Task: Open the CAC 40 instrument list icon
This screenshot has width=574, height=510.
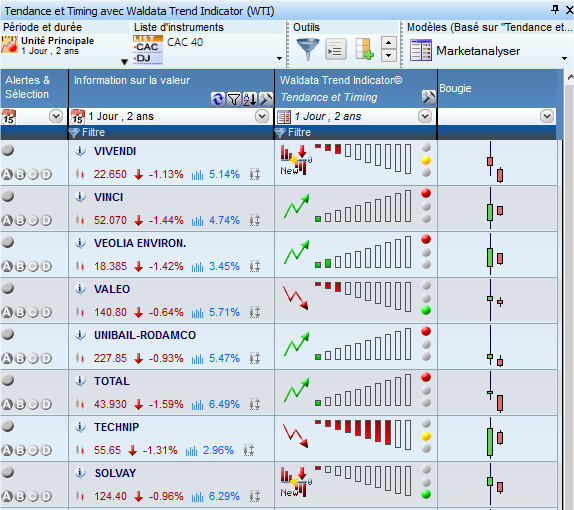Action: [148, 49]
